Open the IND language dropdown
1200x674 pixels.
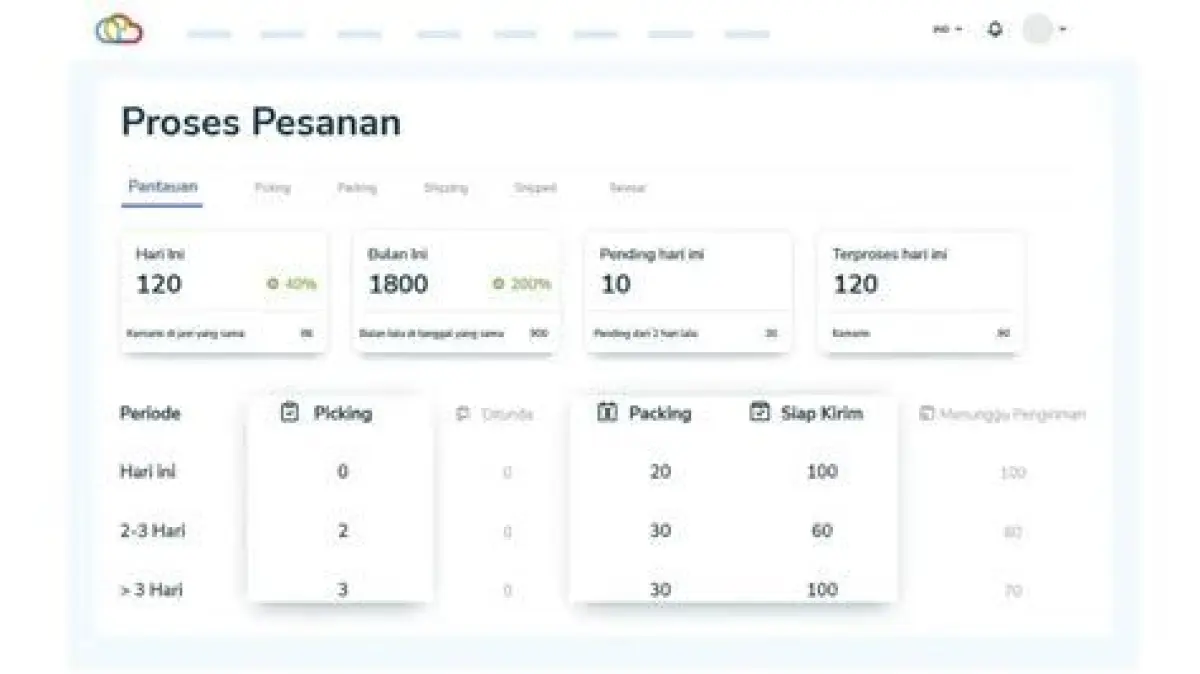click(x=947, y=29)
